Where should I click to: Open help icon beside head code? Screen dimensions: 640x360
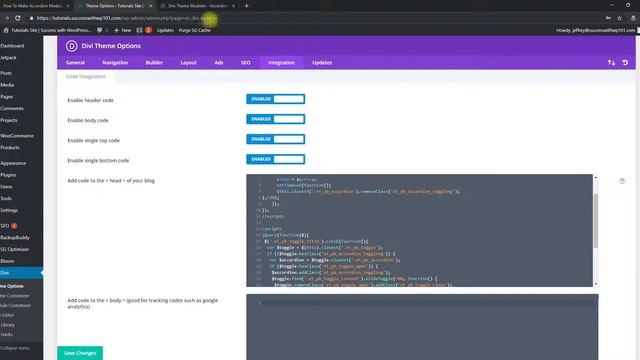pos(622,181)
